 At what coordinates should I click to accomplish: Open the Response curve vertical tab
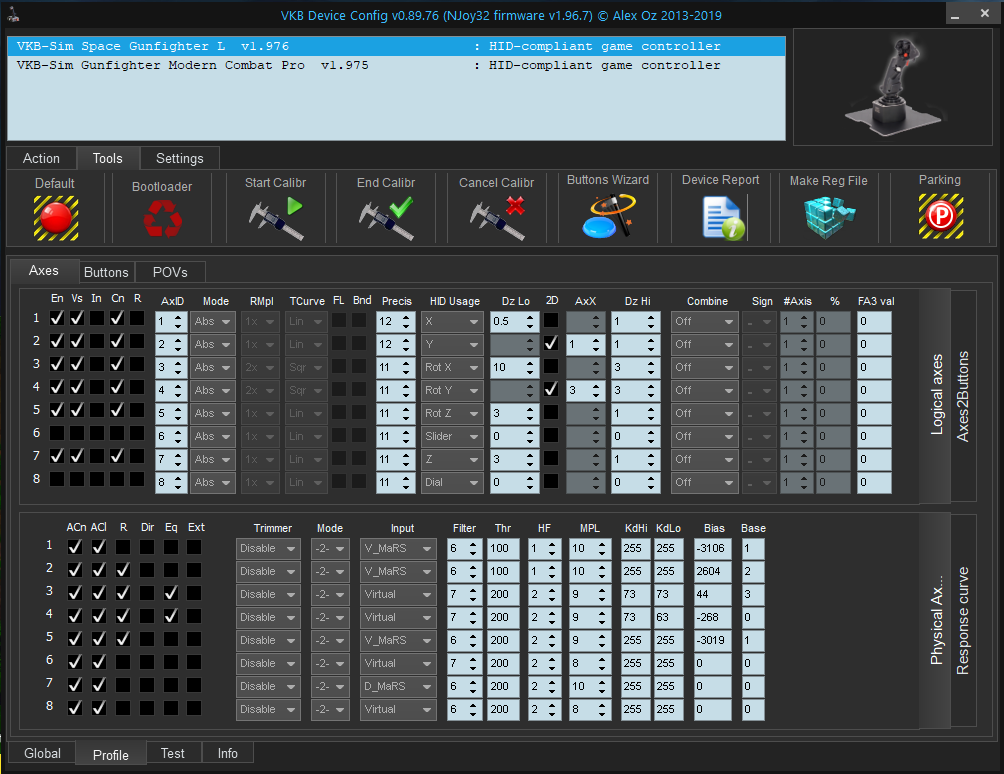(963, 620)
